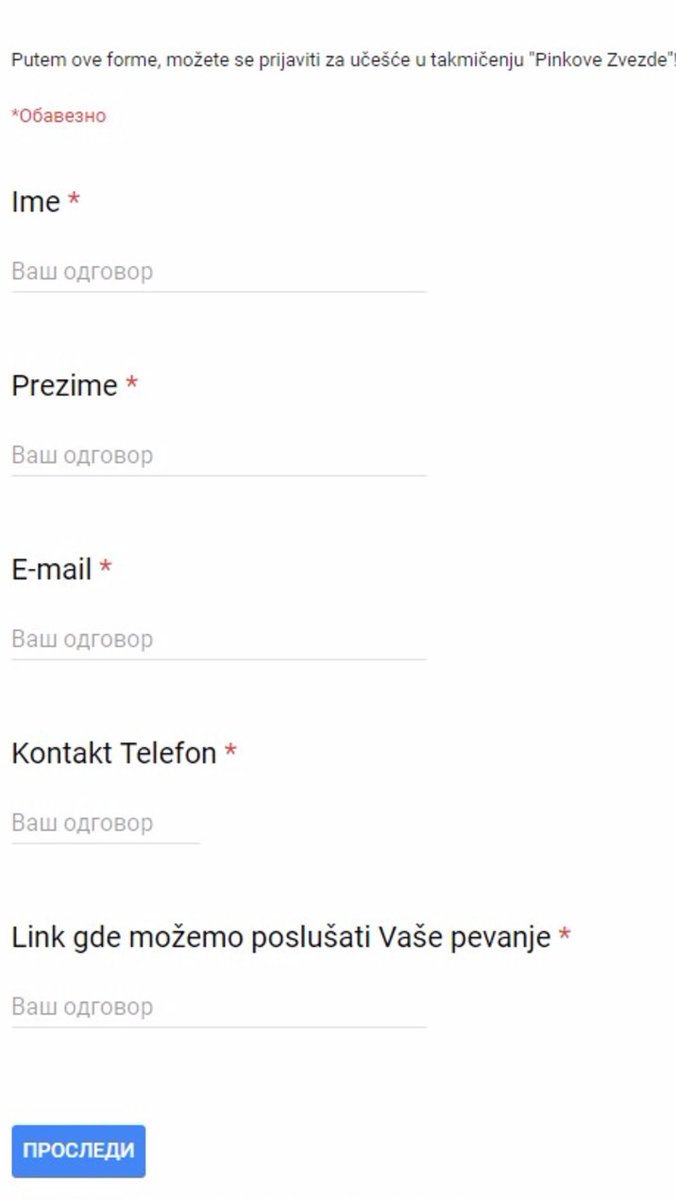676x1200 pixels.
Task: Click the red asterisk beside Prezime
Action: [x=131, y=384]
